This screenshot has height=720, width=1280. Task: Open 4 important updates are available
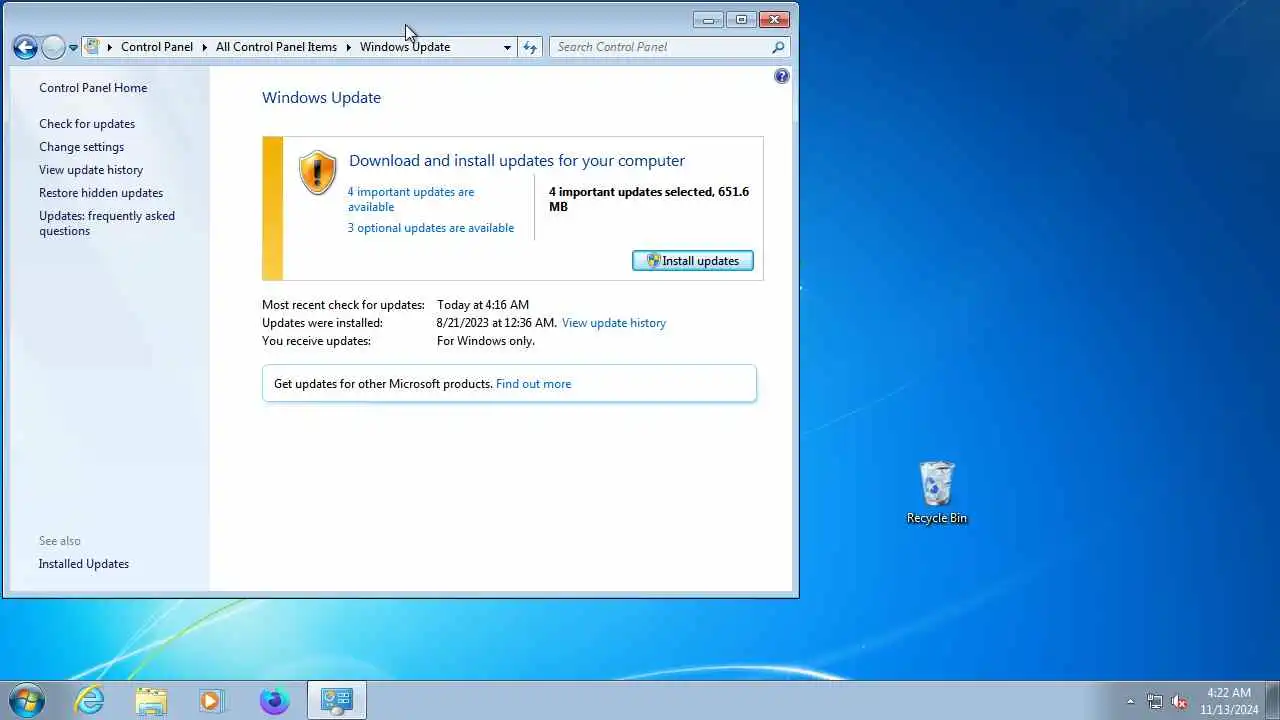click(x=411, y=199)
